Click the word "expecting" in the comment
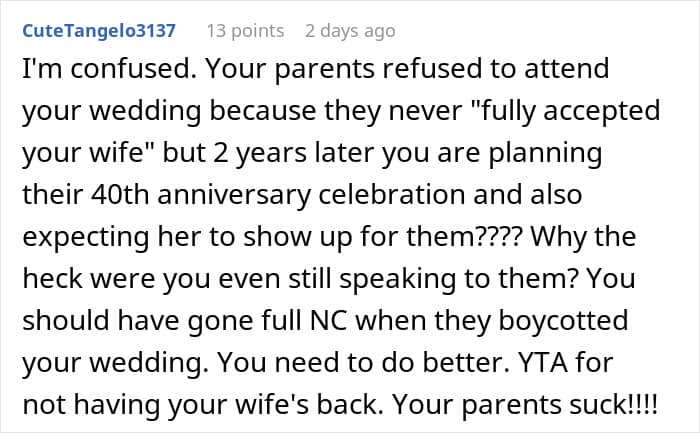700x433 pixels. click(86, 238)
